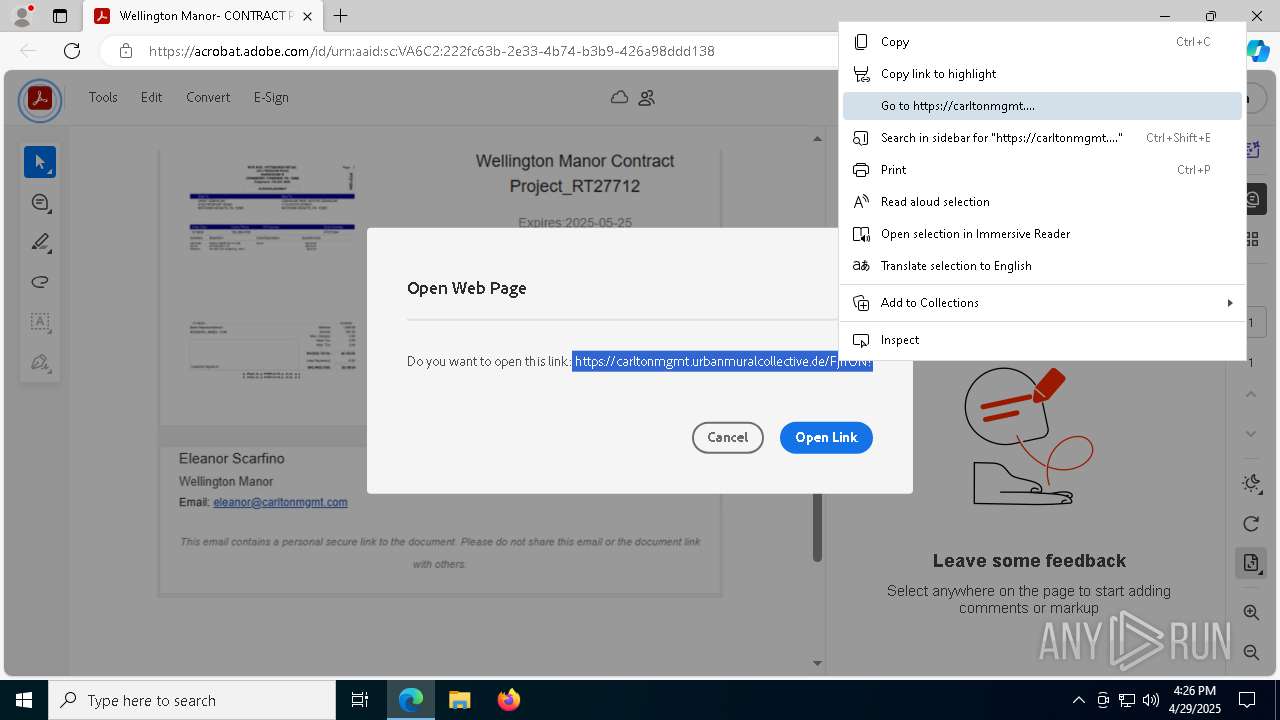Open the Tools menu
Screen dimensions: 1280x720
coord(103,97)
